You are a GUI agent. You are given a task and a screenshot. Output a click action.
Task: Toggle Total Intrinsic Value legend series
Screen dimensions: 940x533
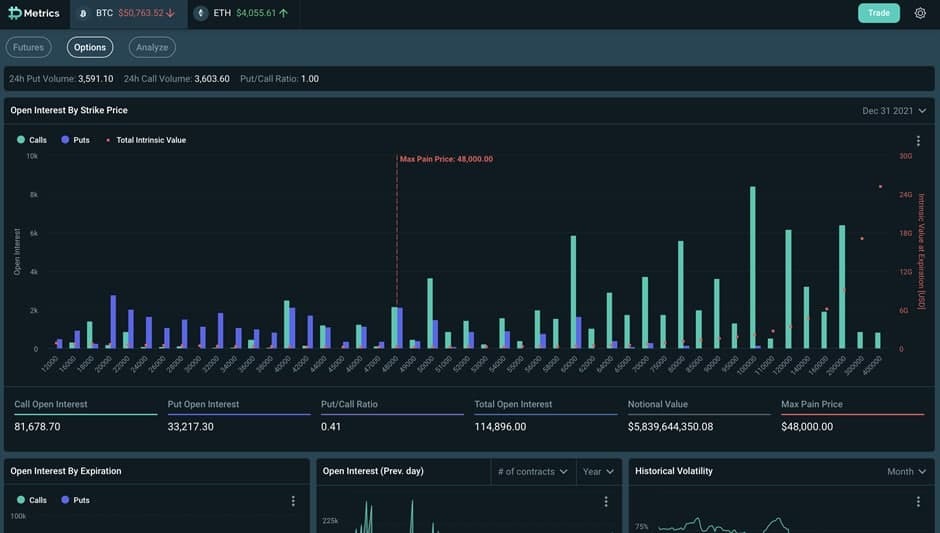[x=146, y=140]
